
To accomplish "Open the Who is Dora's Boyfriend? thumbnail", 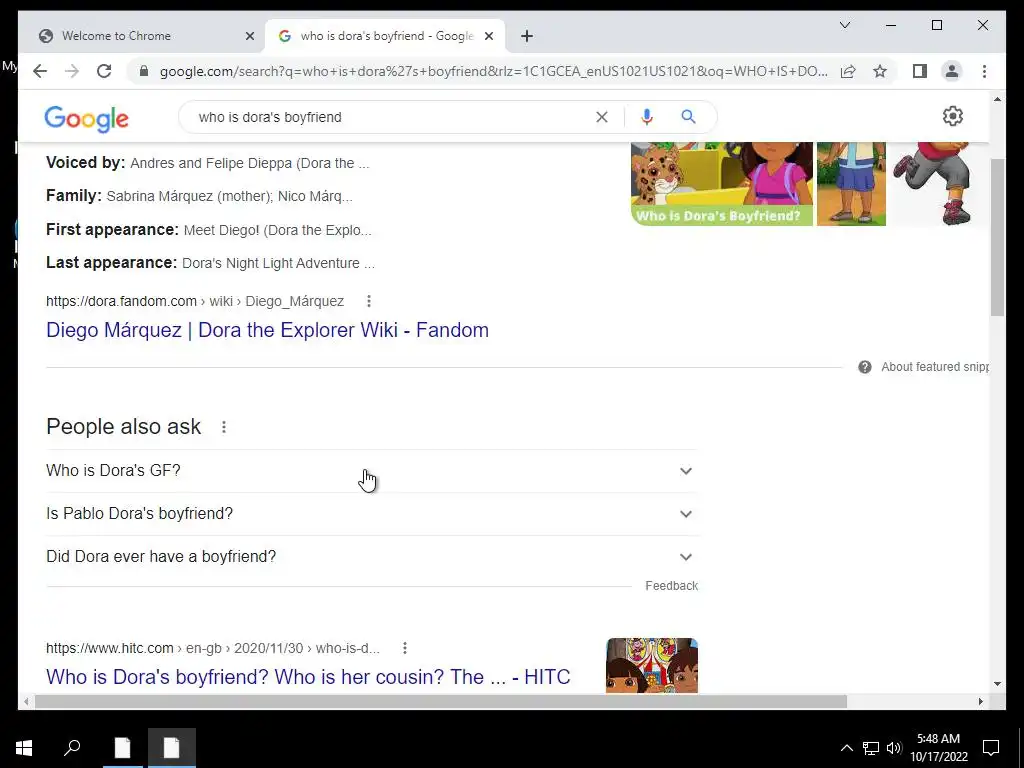I will coord(722,184).
